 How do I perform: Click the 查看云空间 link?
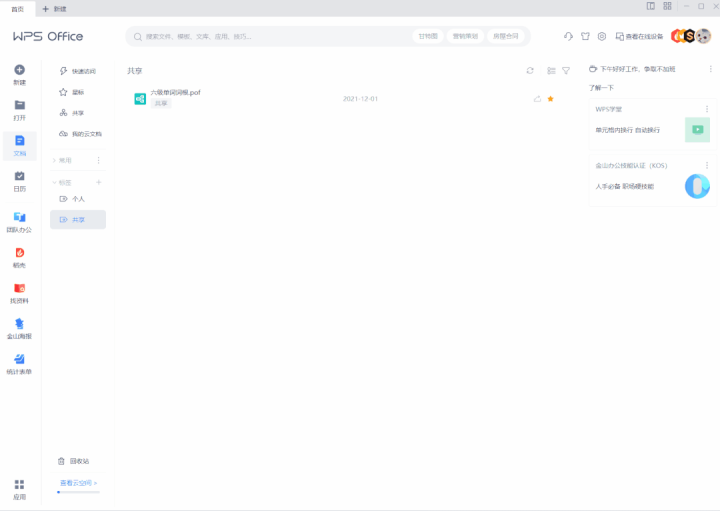[x=79, y=483]
